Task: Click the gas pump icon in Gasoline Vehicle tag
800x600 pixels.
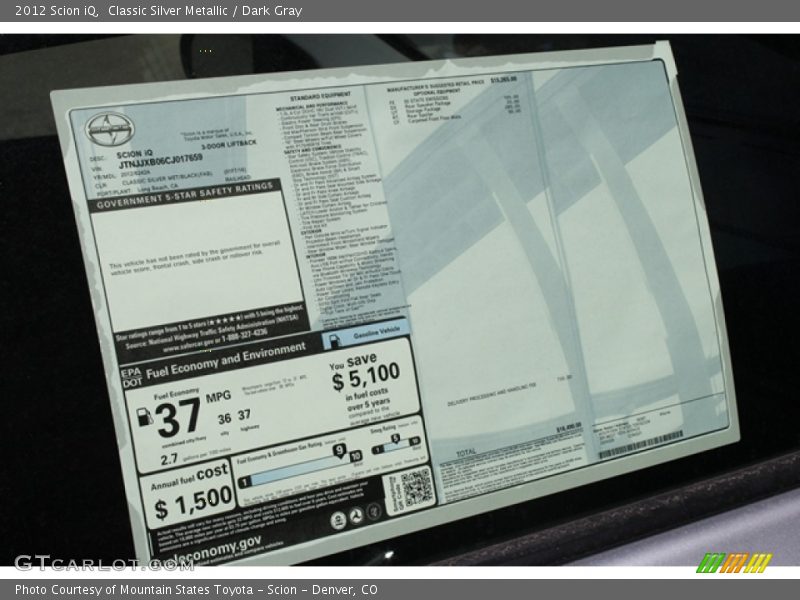Action: [x=336, y=339]
